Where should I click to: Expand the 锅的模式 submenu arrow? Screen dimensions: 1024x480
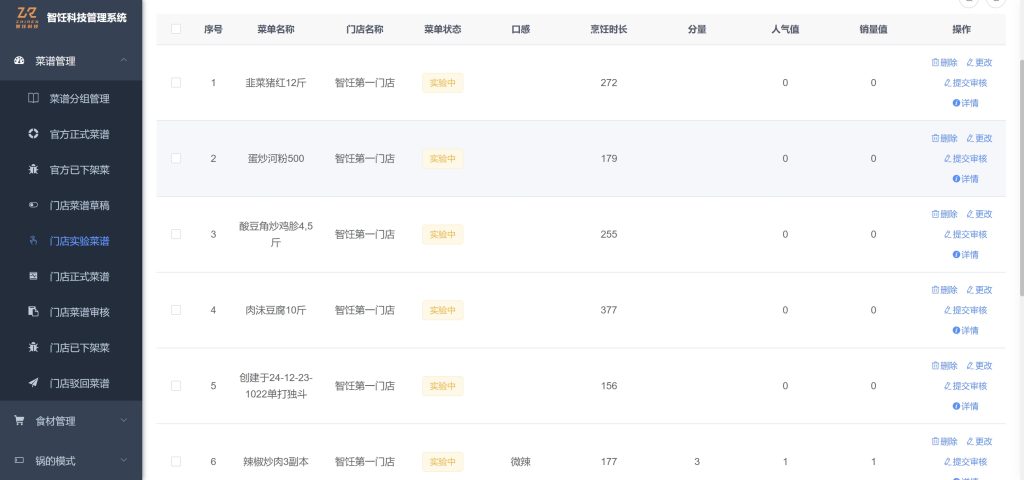122,461
